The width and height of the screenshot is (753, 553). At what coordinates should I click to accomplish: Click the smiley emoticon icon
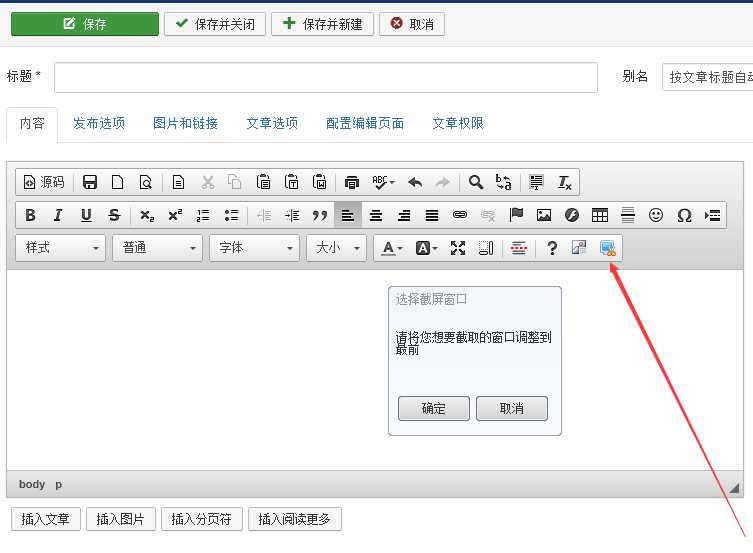click(x=656, y=215)
